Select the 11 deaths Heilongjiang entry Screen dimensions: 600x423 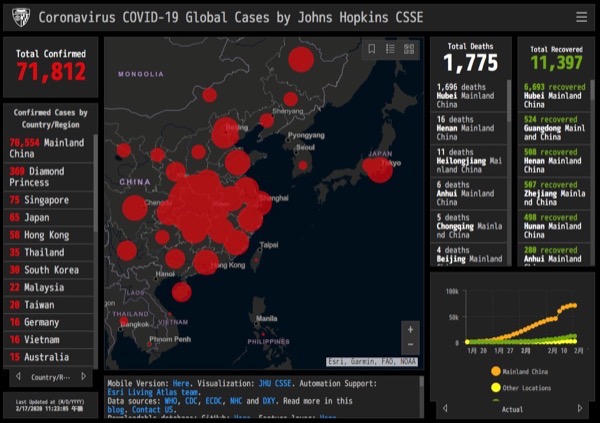[469, 161]
